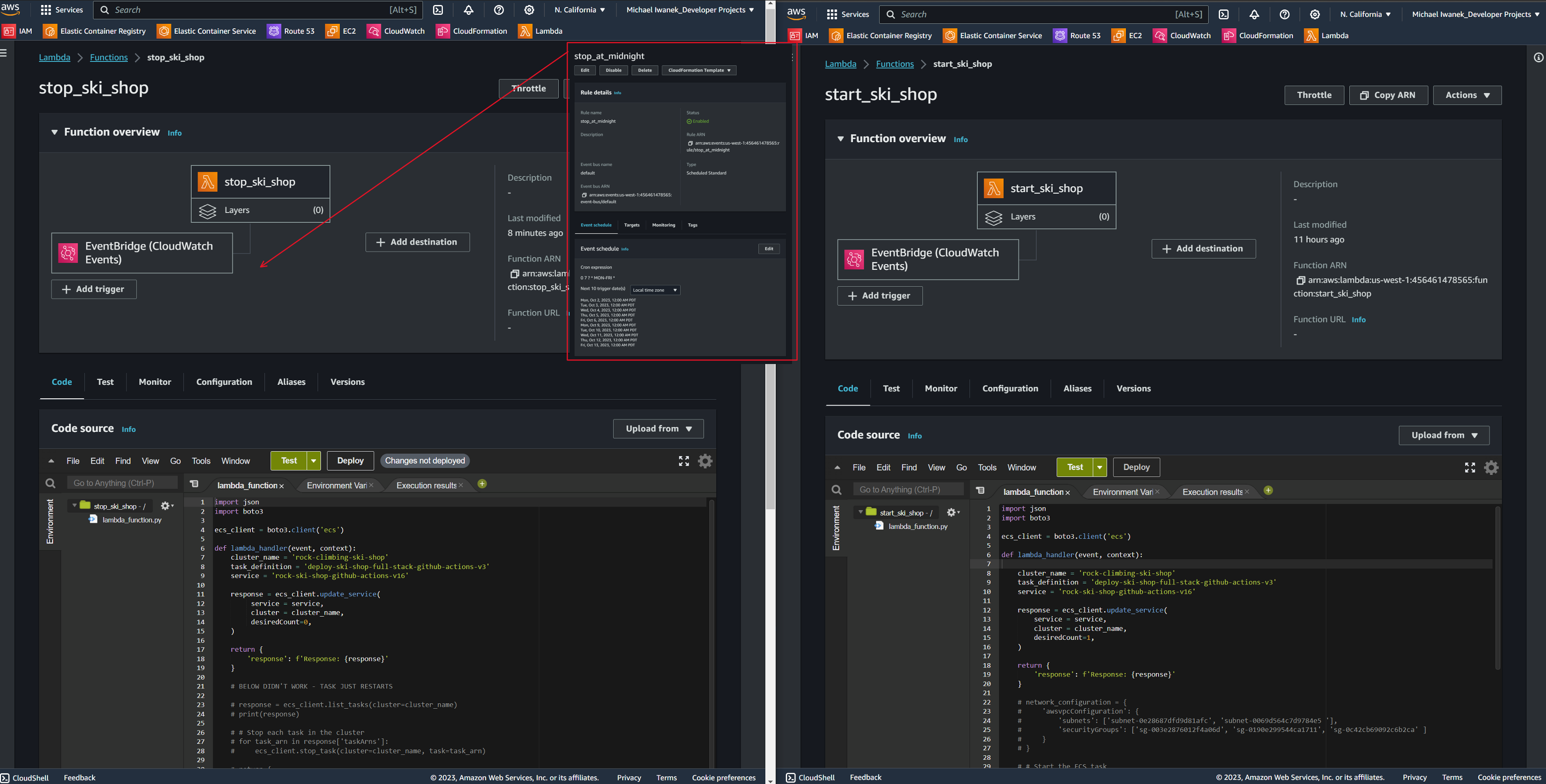Image resolution: width=1546 pixels, height=784 pixels.
Task: Collapse stop_ski_shop folder in file tree
Action: [74, 506]
